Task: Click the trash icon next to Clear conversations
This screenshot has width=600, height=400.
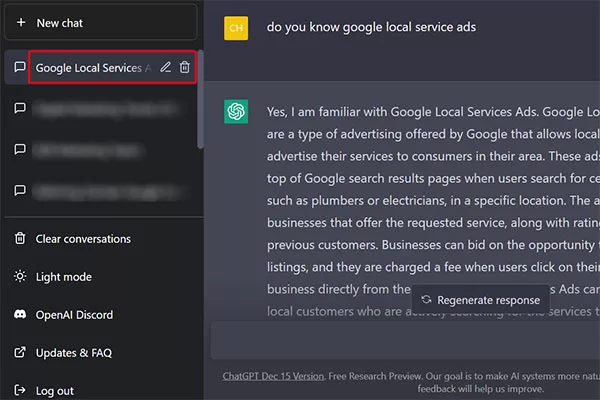Action: tap(20, 238)
